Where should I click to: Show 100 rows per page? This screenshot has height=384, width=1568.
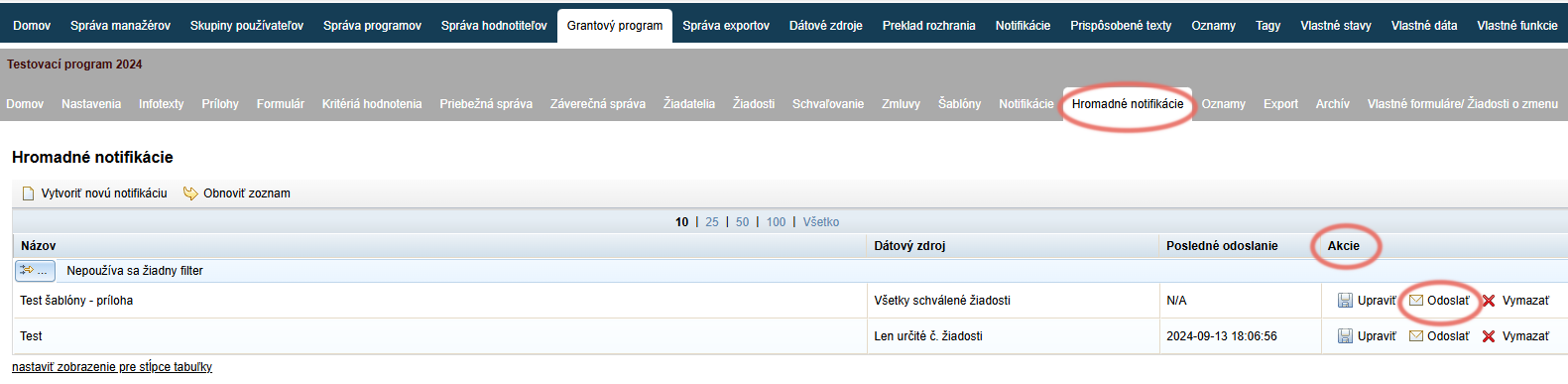click(x=776, y=222)
